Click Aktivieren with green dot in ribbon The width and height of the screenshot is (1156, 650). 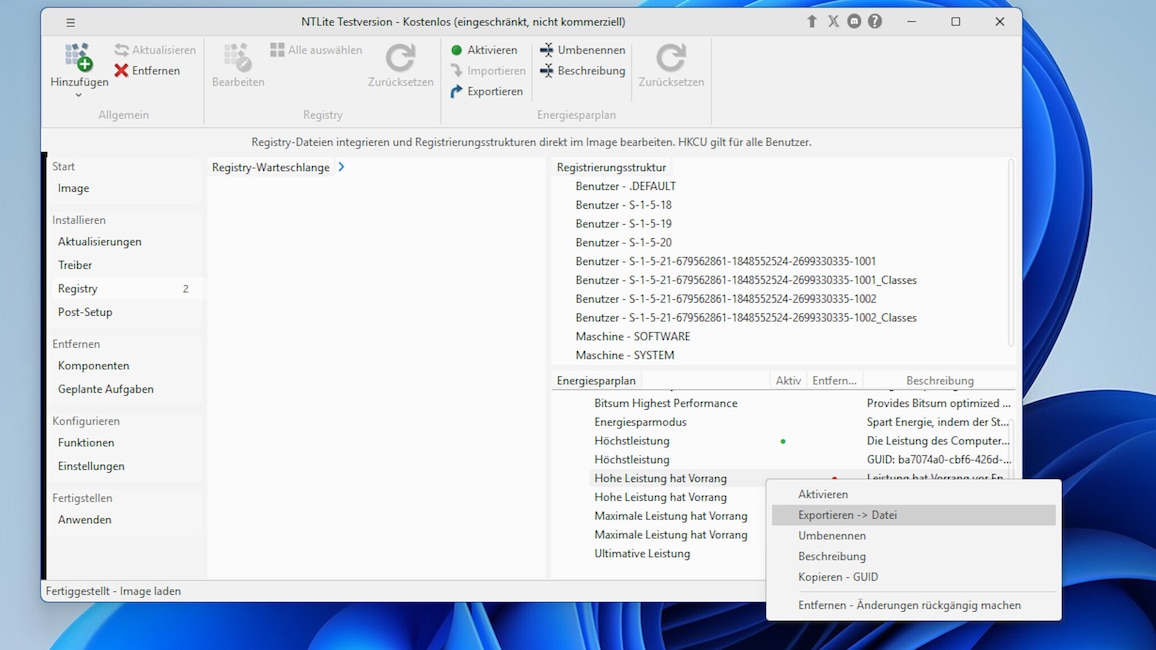click(x=484, y=50)
